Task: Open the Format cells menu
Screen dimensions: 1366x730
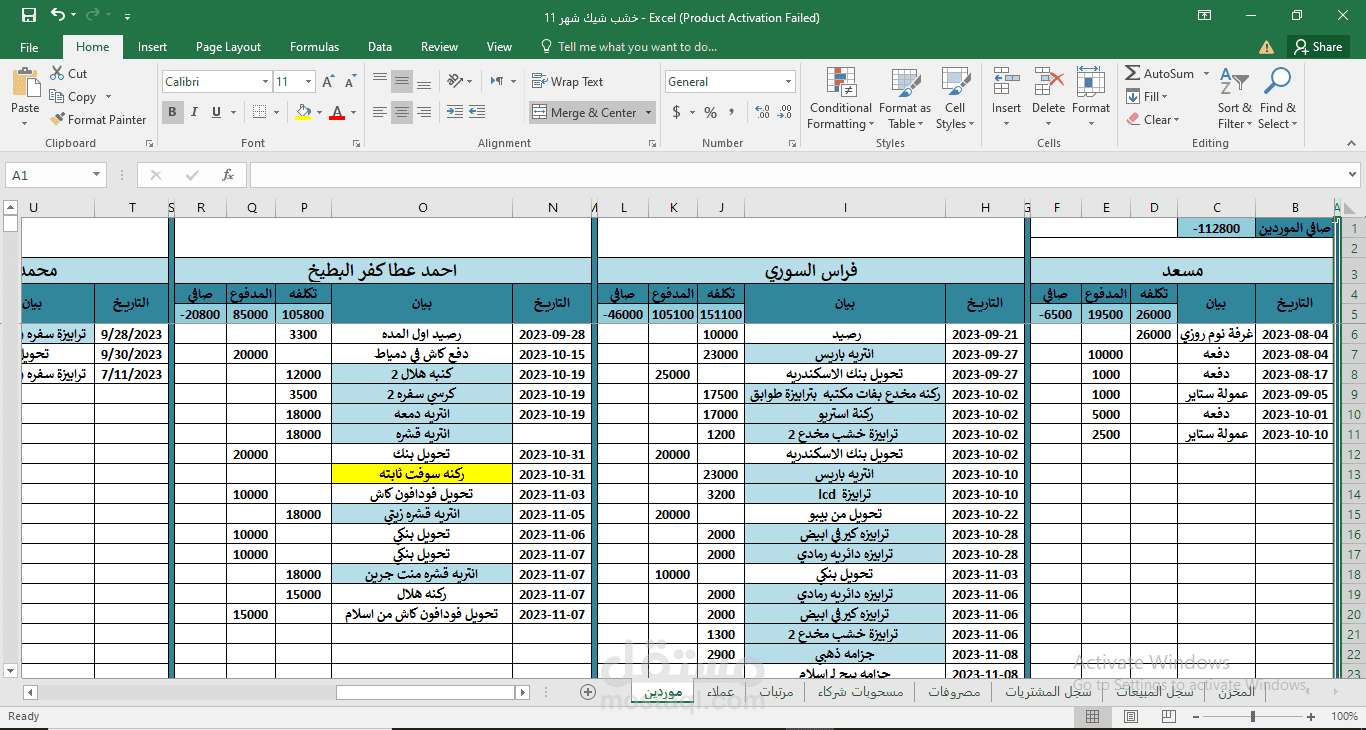Action: (1091, 98)
